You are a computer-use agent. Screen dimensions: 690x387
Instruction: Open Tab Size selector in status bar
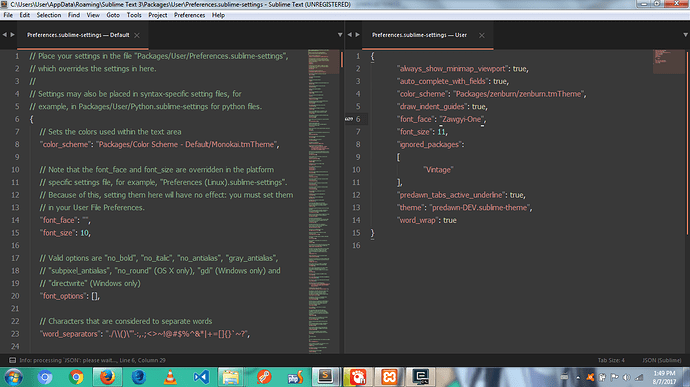point(611,360)
